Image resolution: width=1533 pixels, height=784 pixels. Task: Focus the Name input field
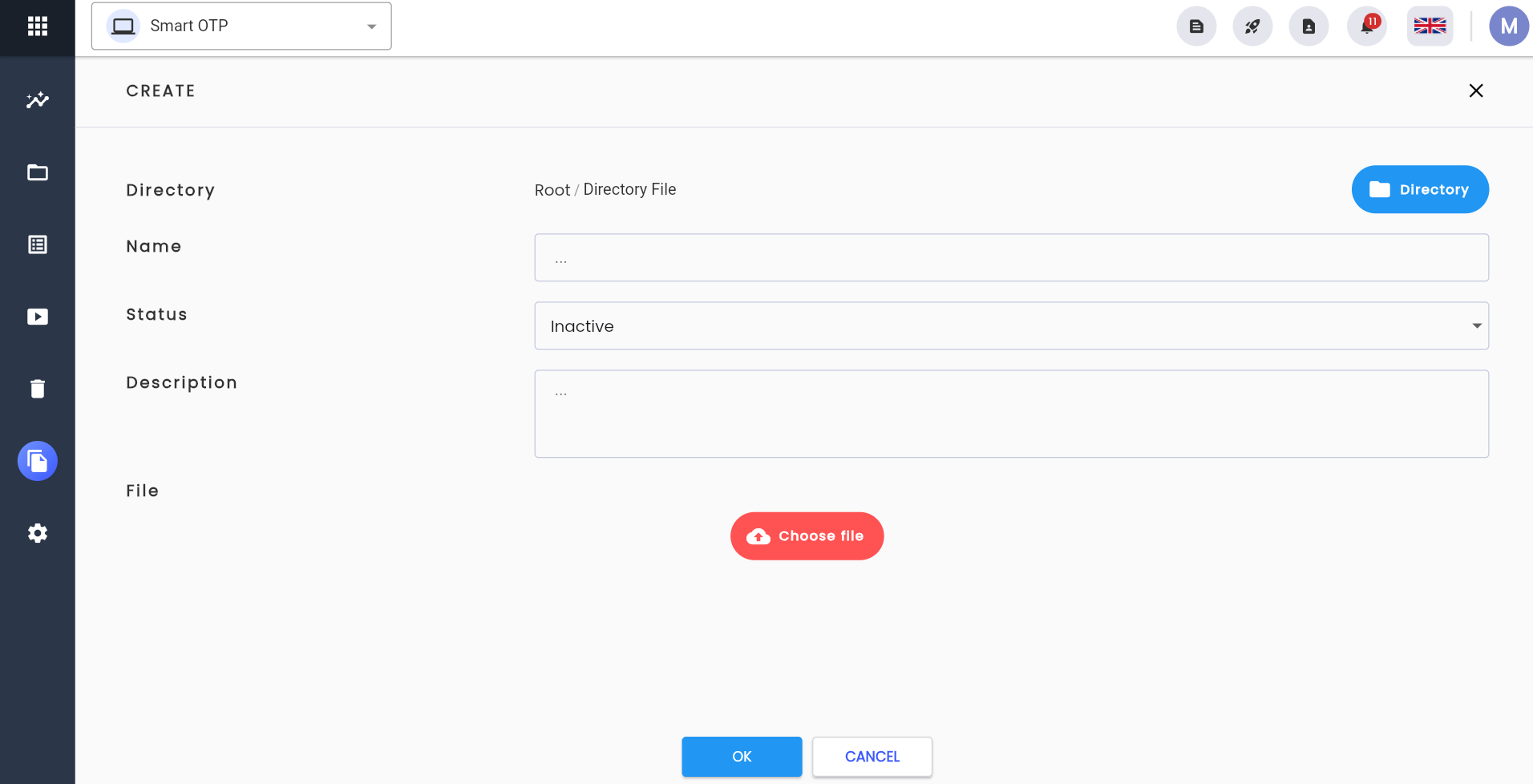pyautogui.click(x=1011, y=257)
